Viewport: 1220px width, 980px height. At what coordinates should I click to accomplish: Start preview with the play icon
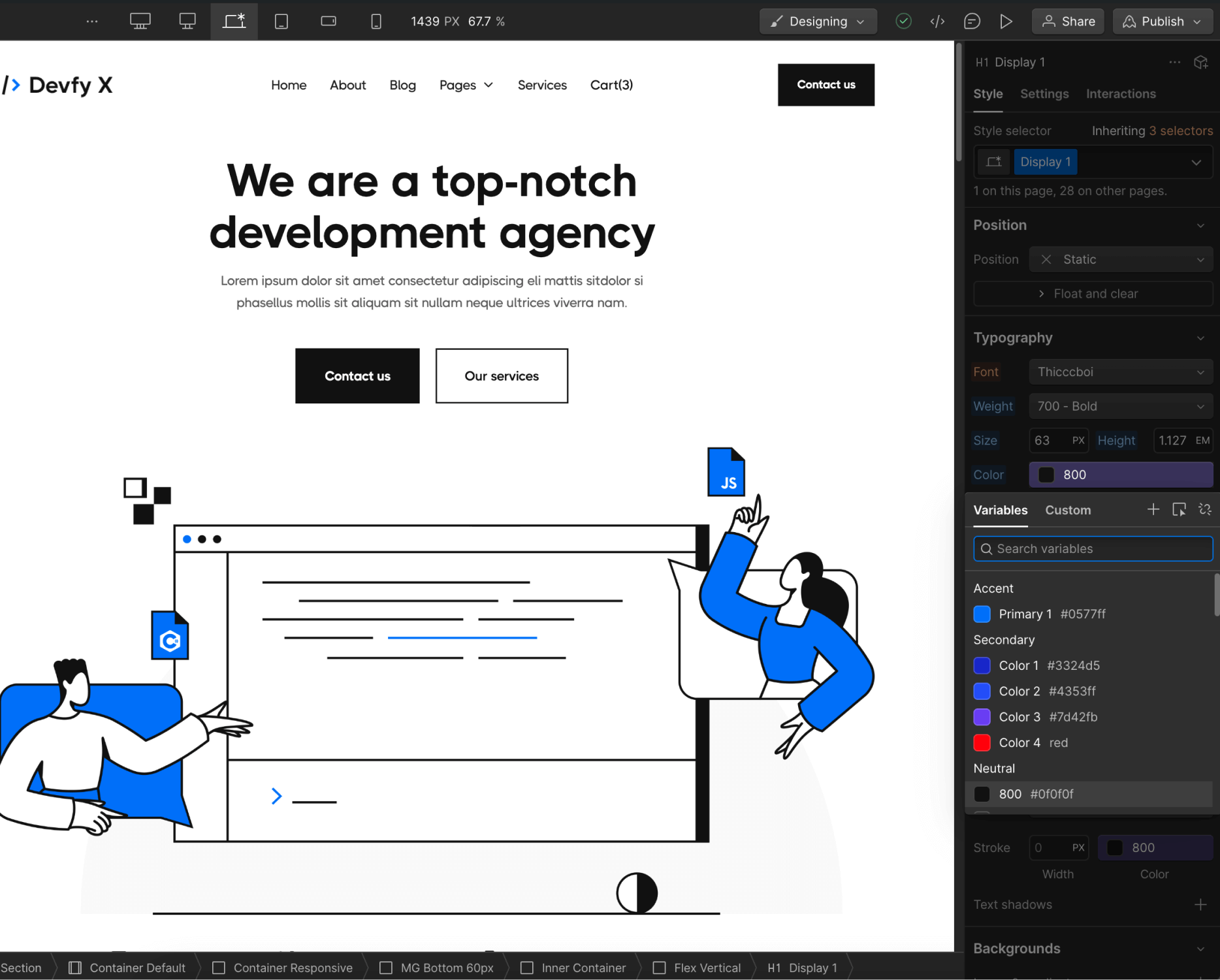1006,21
